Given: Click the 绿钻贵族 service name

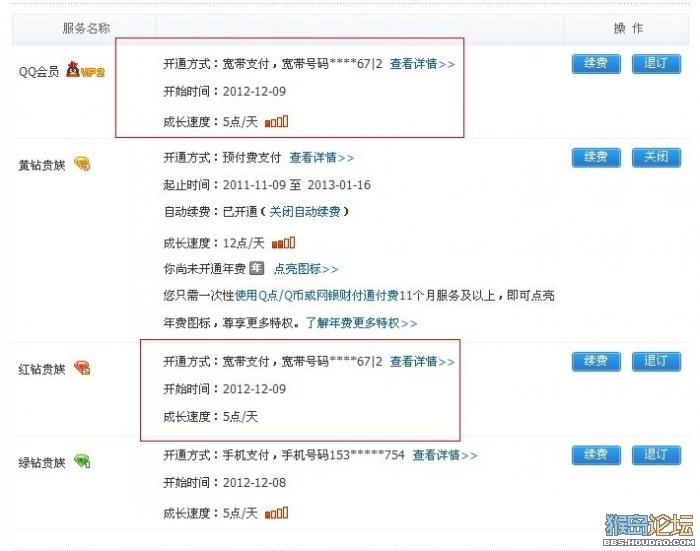Looking at the screenshot, I should tap(42, 462).
